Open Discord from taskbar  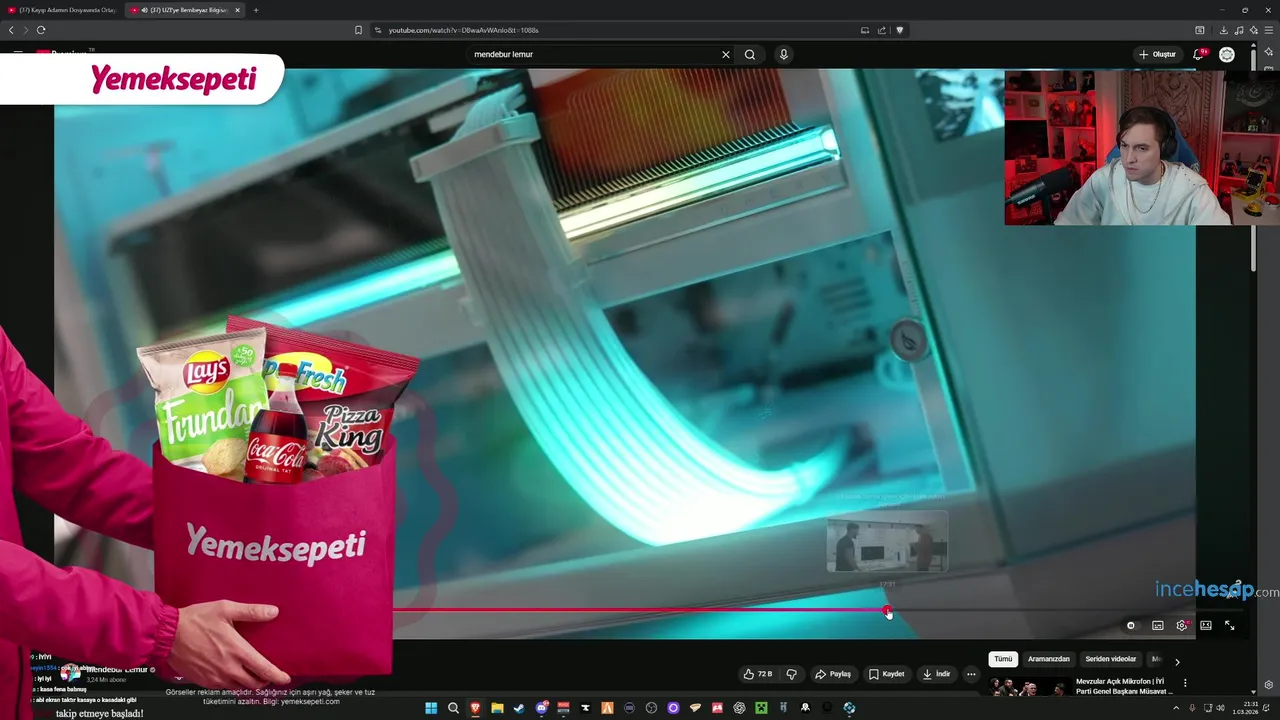(541, 708)
